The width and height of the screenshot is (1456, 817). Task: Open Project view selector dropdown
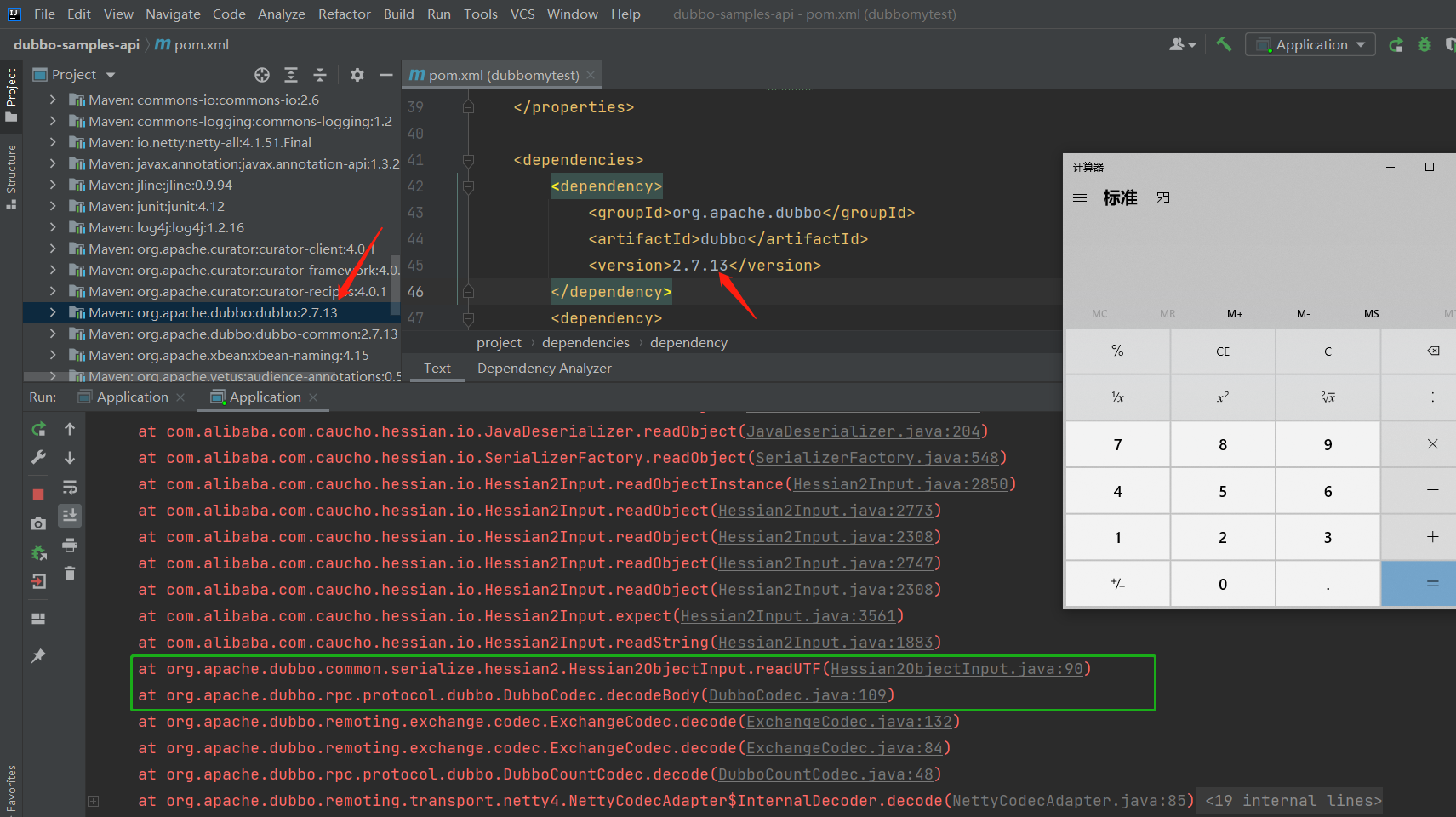coord(74,75)
